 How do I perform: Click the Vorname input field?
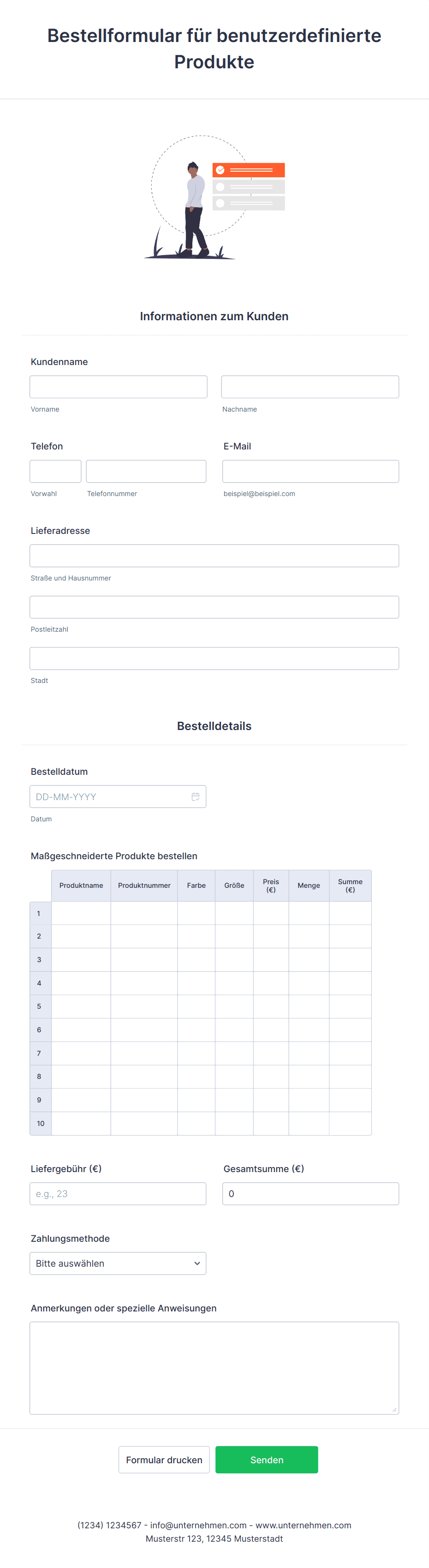(x=118, y=387)
